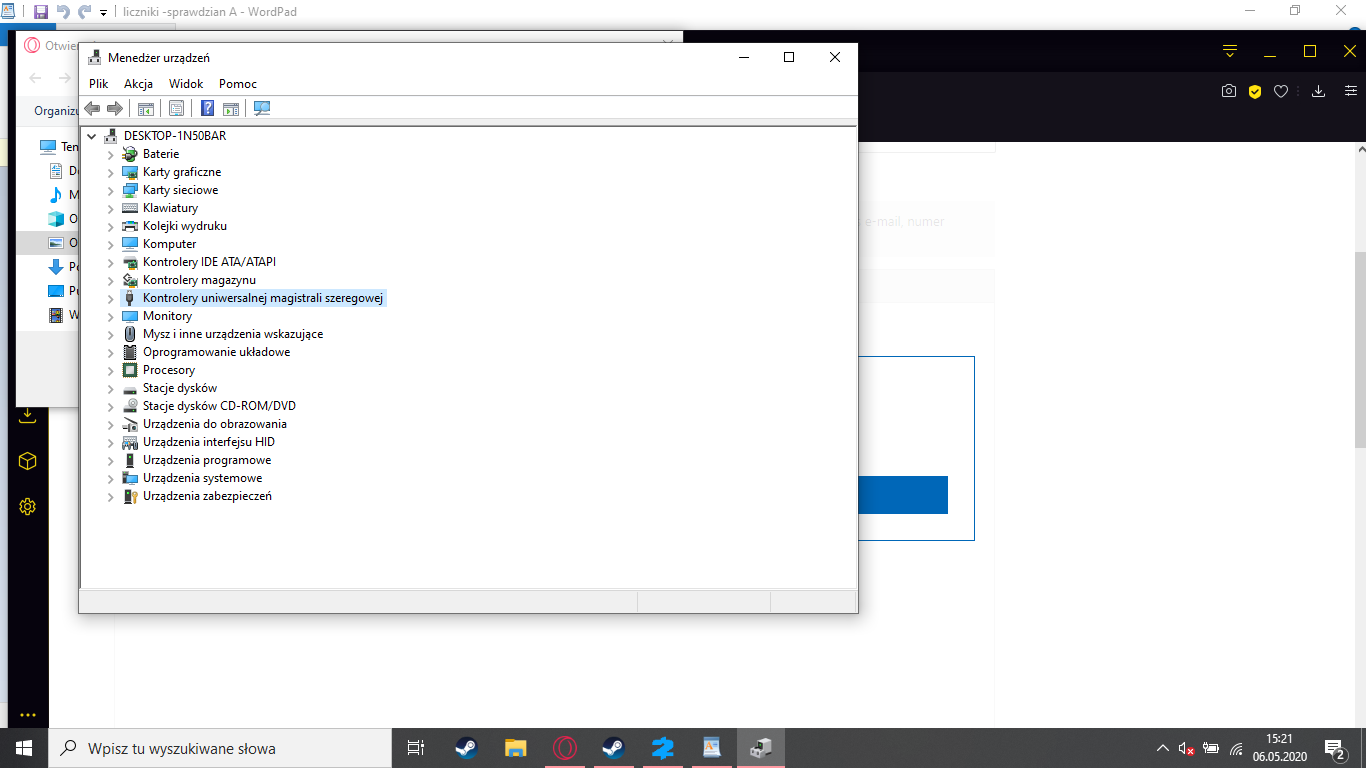This screenshot has height=768, width=1366.
Task: Click the heart bookmark icon in Opera
Action: [x=1281, y=91]
